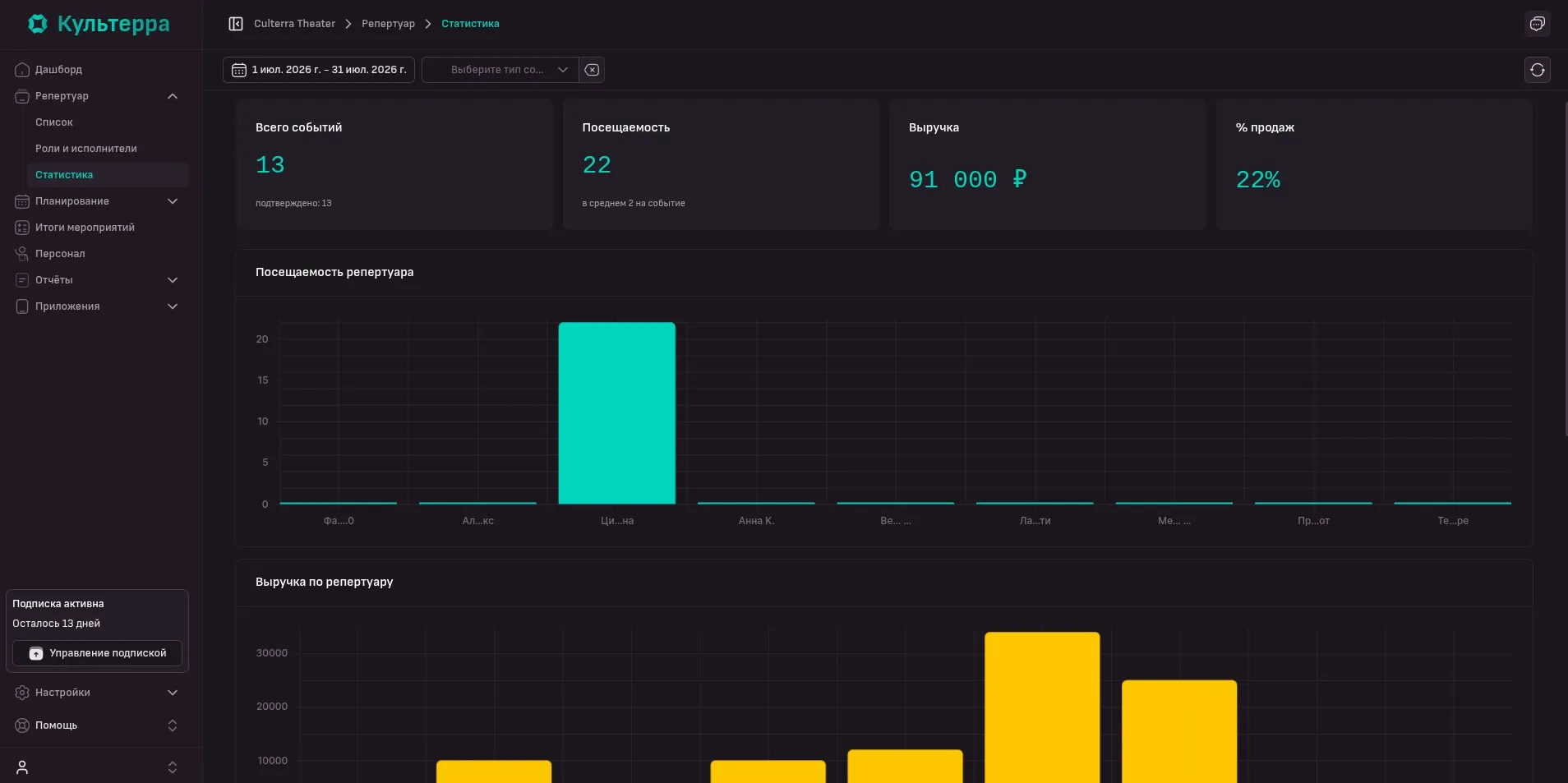Click the % продаж value 22%
This screenshot has width=1568, height=783.
pos(1258,180)
